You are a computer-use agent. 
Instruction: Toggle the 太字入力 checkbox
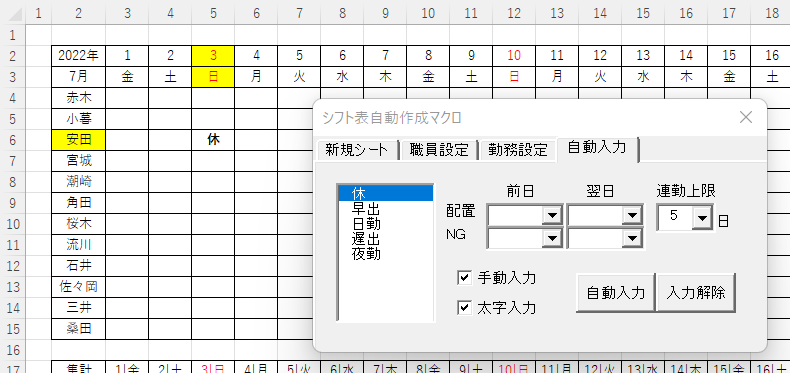tap(465, 307)
